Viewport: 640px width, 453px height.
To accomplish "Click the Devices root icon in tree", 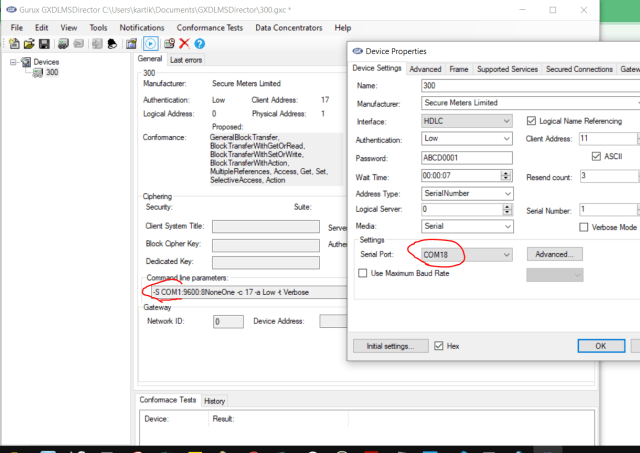I will coord(26,62).
